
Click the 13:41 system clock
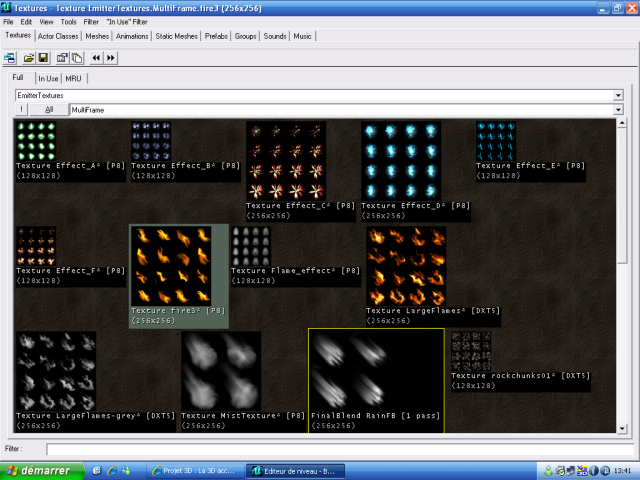click(x=622, y=471)
